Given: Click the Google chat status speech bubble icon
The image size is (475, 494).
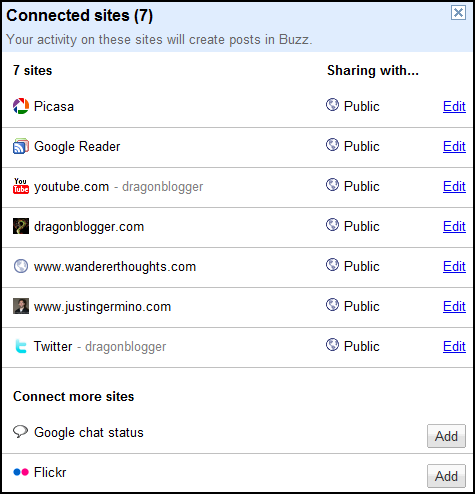Looking at the screenshot, I should pyautogui.click(x=20, y=431).
